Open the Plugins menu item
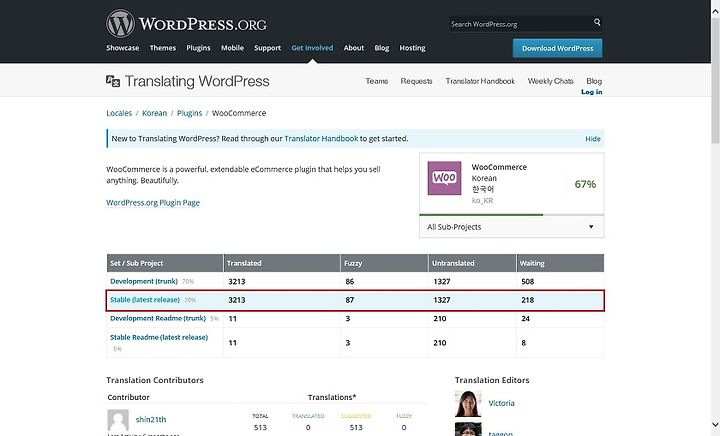720x436 pixels. point(198,48)
